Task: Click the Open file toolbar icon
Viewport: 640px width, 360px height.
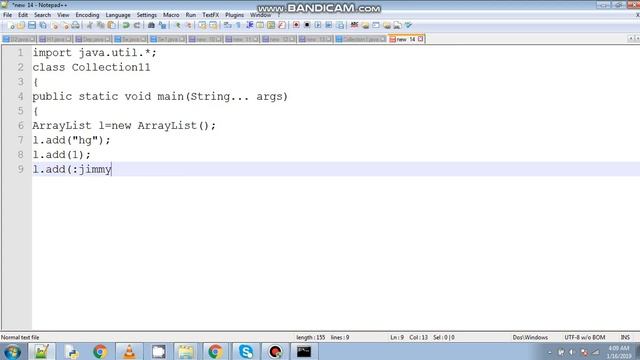Action: (x=21, y=25)
